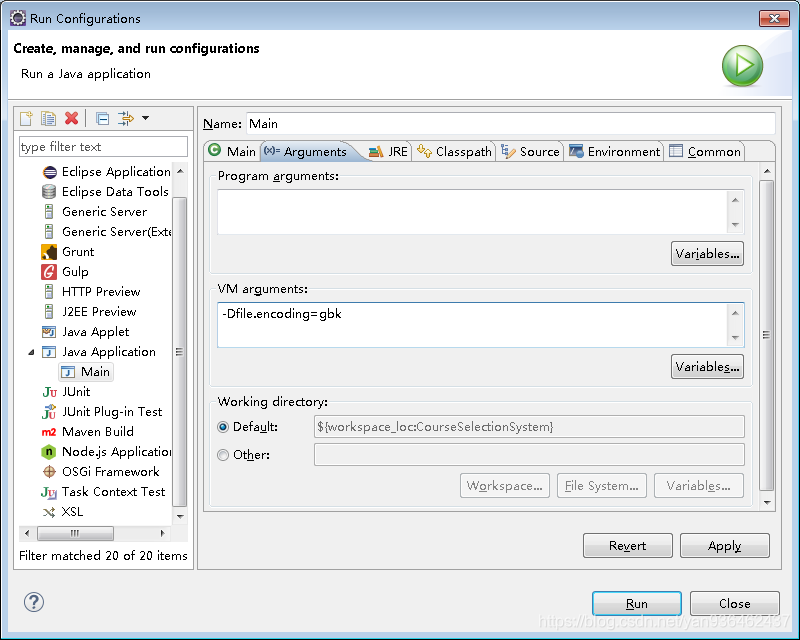Click tree horizontal scrollbar right arrow
Screen dimensions: 800x640
(x=162, y=533)
